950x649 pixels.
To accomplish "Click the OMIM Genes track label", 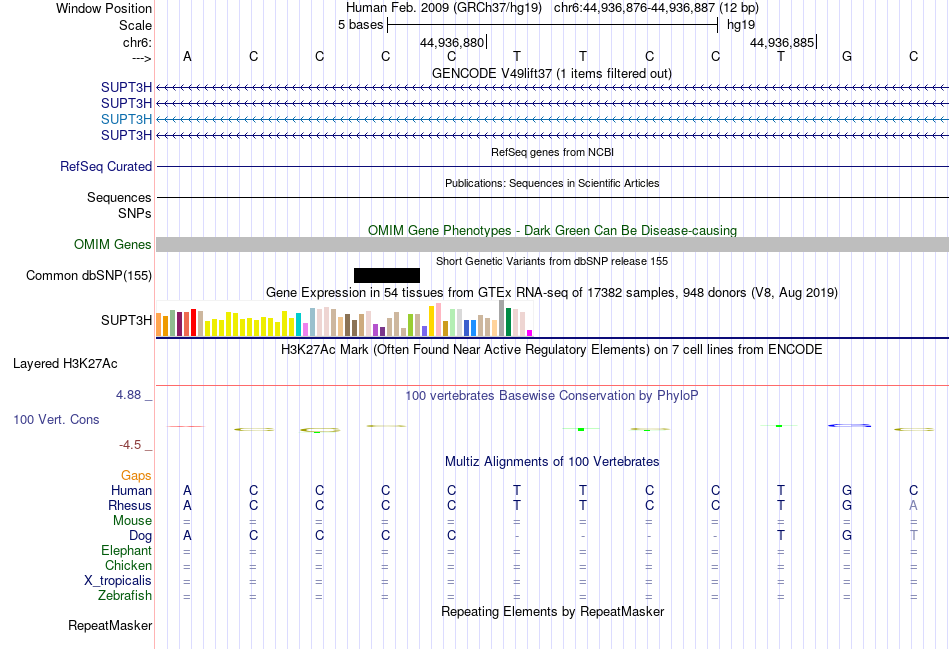I will (113, 244).
